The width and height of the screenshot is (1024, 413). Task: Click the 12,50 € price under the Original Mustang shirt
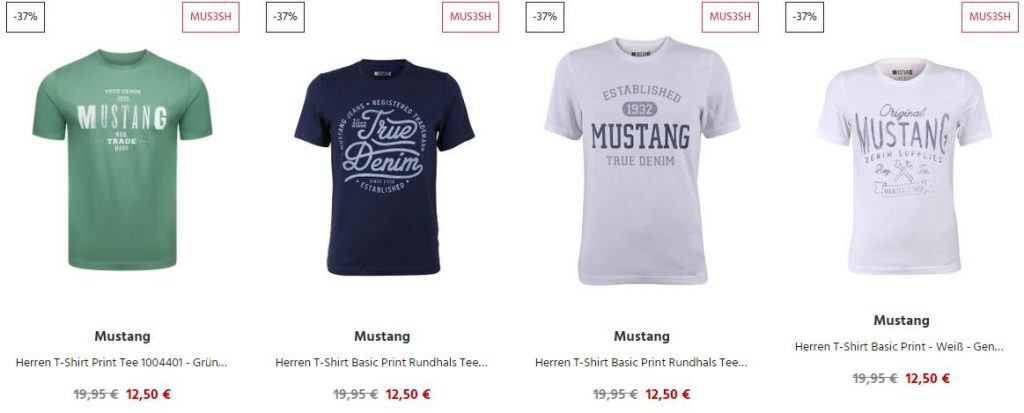pos(927,379)
